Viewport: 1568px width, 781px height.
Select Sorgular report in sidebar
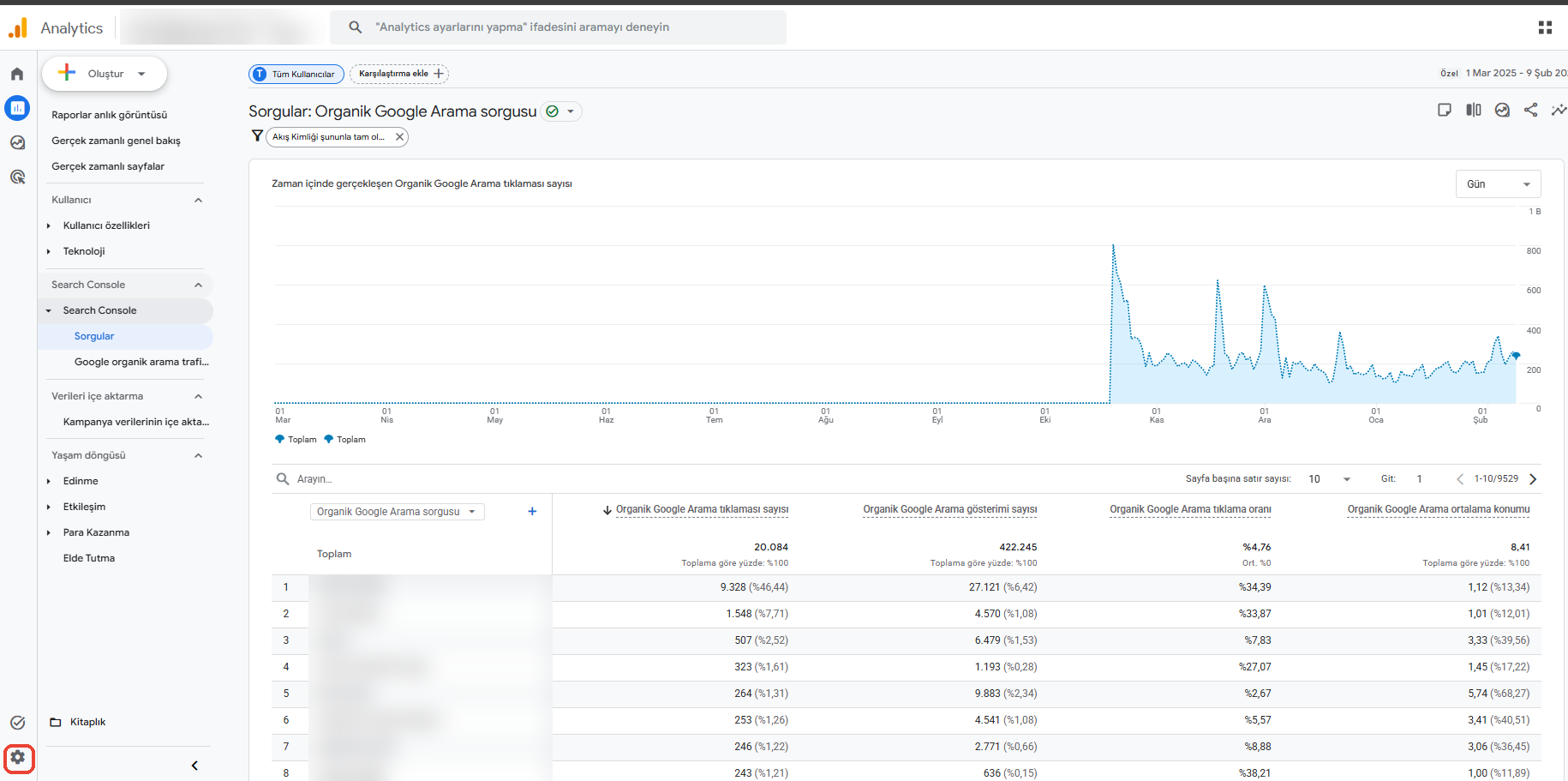pos(94,336)
